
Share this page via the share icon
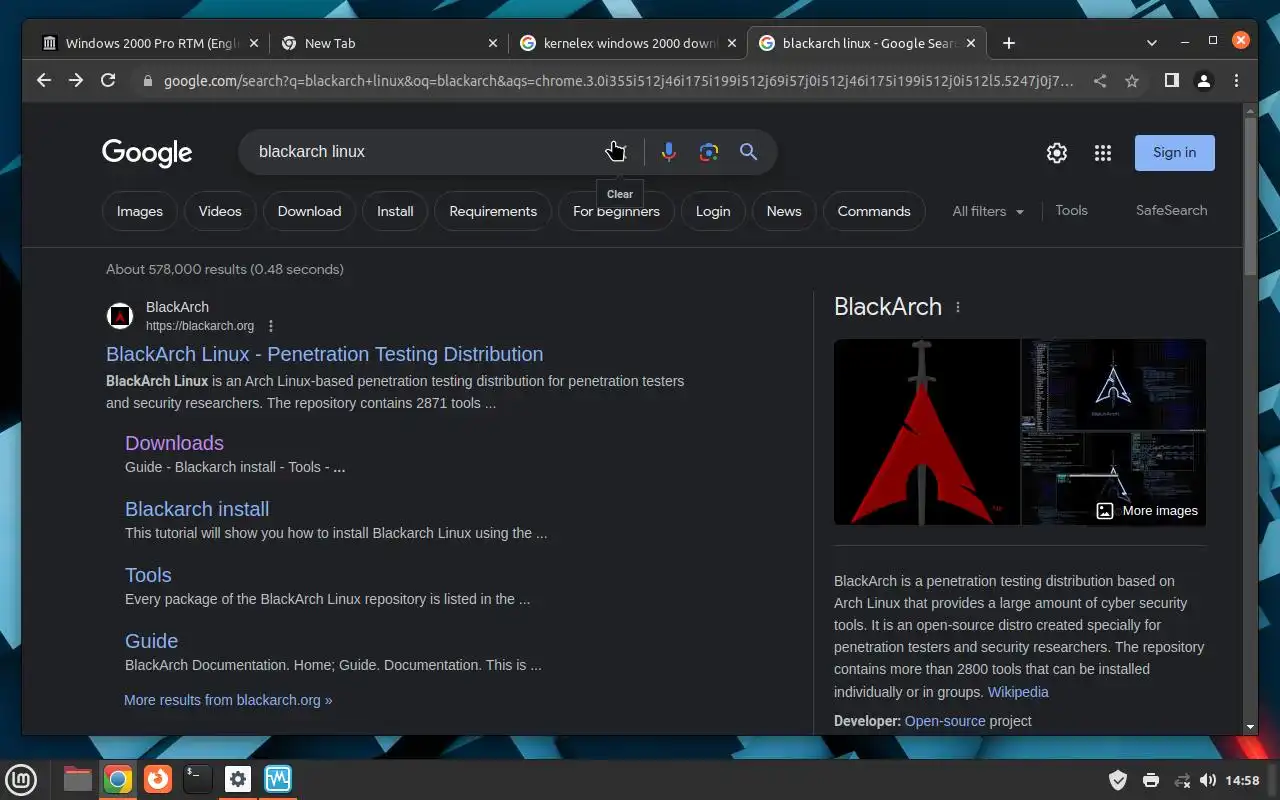(1100, 81)
